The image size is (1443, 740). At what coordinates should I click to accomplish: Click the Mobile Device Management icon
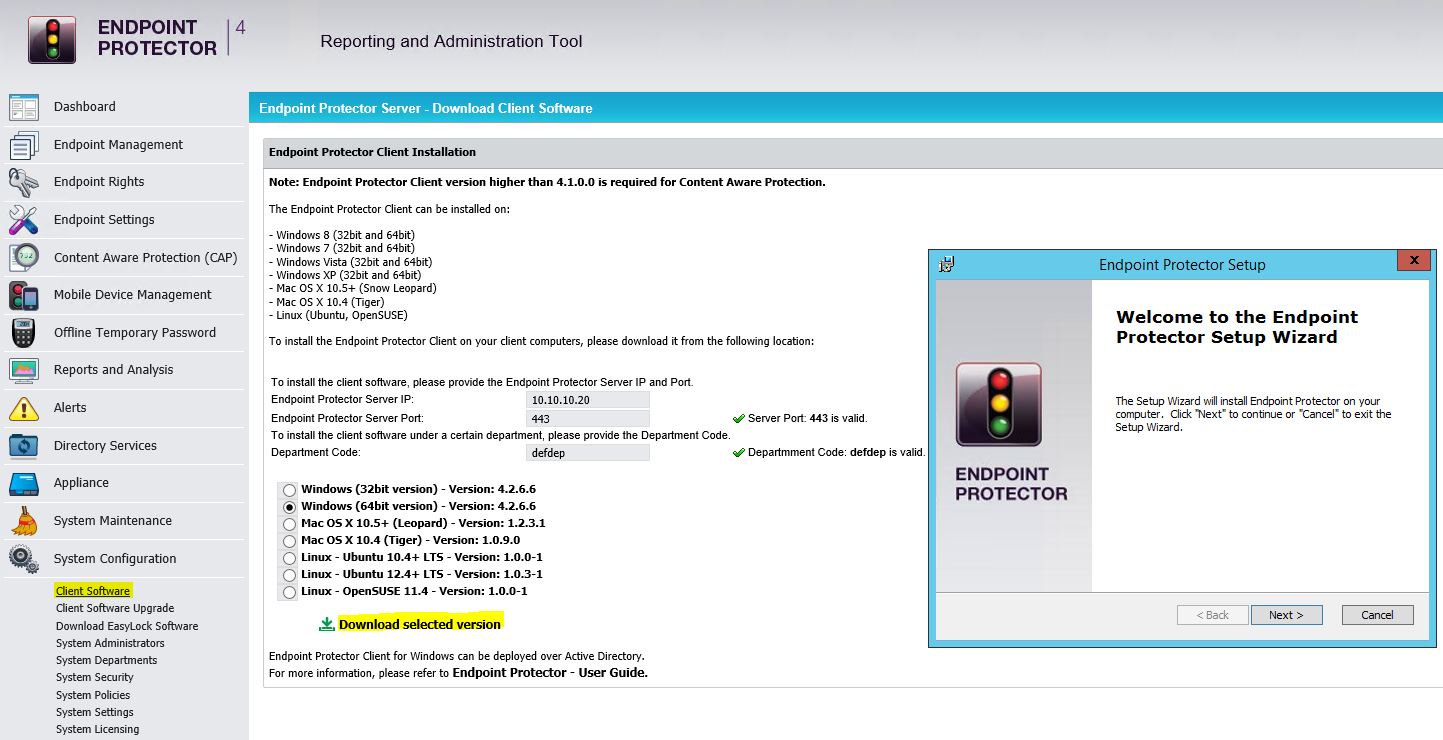[x=23, y=295]
